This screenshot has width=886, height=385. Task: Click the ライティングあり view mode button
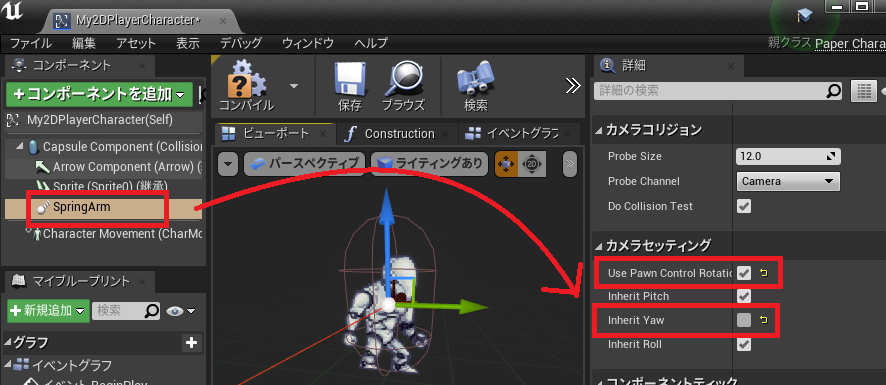click(x=429, y=164)
